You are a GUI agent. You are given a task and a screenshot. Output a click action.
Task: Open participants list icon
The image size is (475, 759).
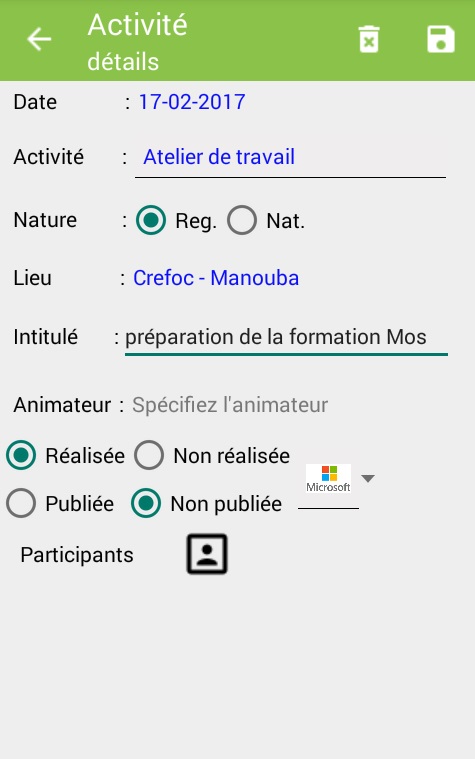(x=207, y=554)
